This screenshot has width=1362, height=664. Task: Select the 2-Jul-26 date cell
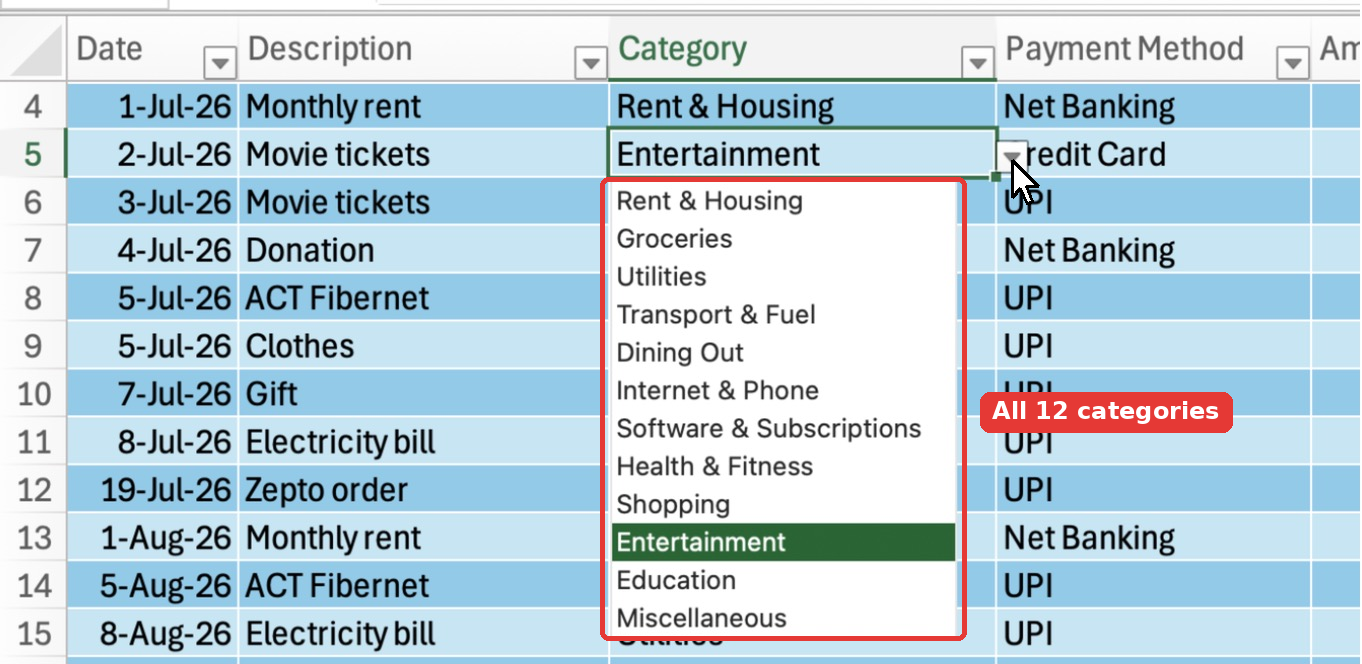(152, 154)
